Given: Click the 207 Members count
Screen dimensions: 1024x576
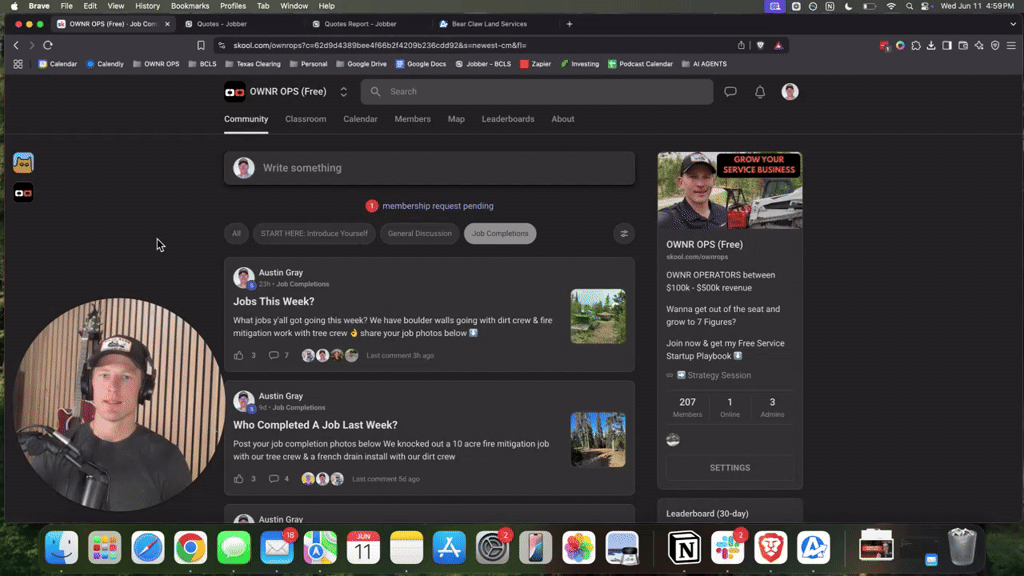Looking at the screenshot, I should (687, 407).
